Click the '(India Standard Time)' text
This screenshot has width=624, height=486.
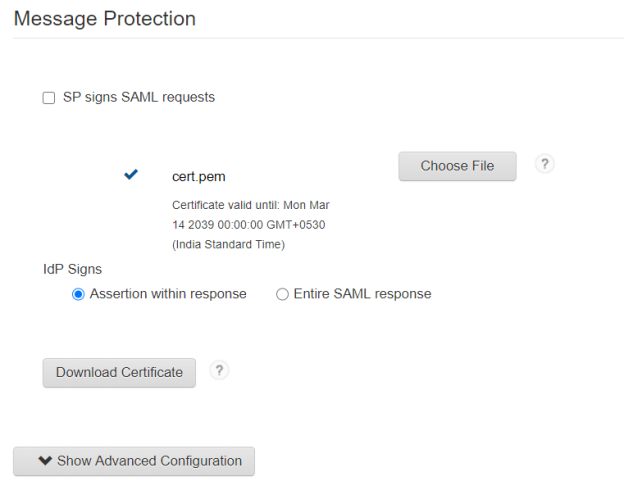(x=228, y=244)
